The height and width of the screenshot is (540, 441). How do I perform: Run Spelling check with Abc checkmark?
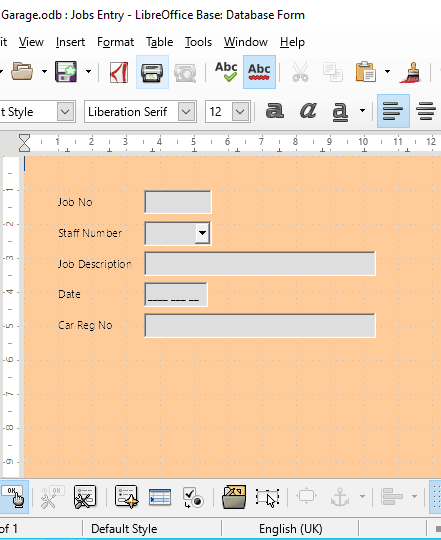226,72
